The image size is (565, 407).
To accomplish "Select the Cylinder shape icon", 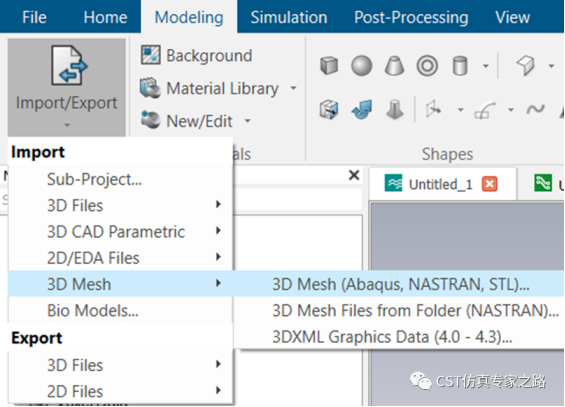I will pos(460,66).
